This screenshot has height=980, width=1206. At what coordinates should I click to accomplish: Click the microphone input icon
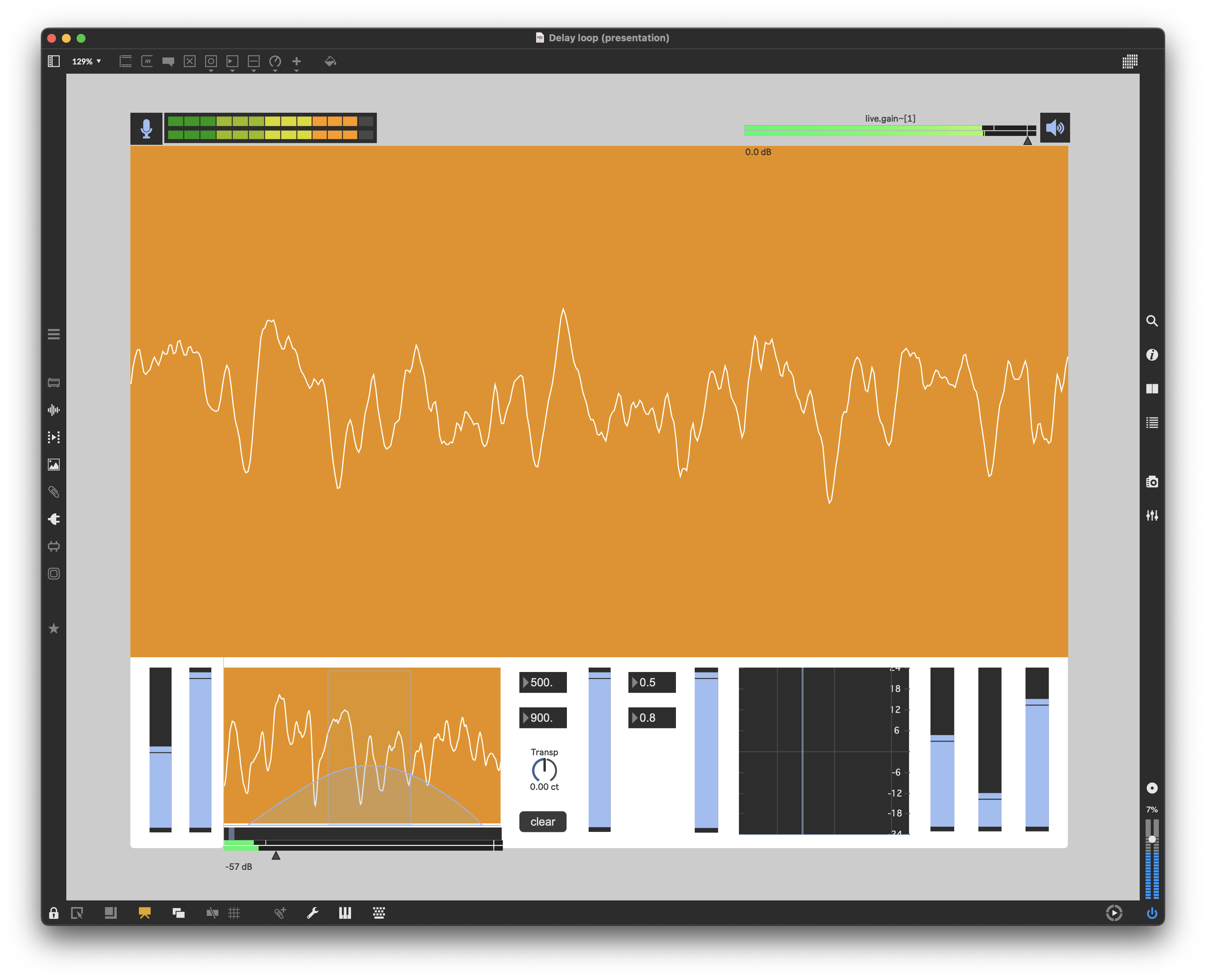pyautogui.click(x=146, y=128)
